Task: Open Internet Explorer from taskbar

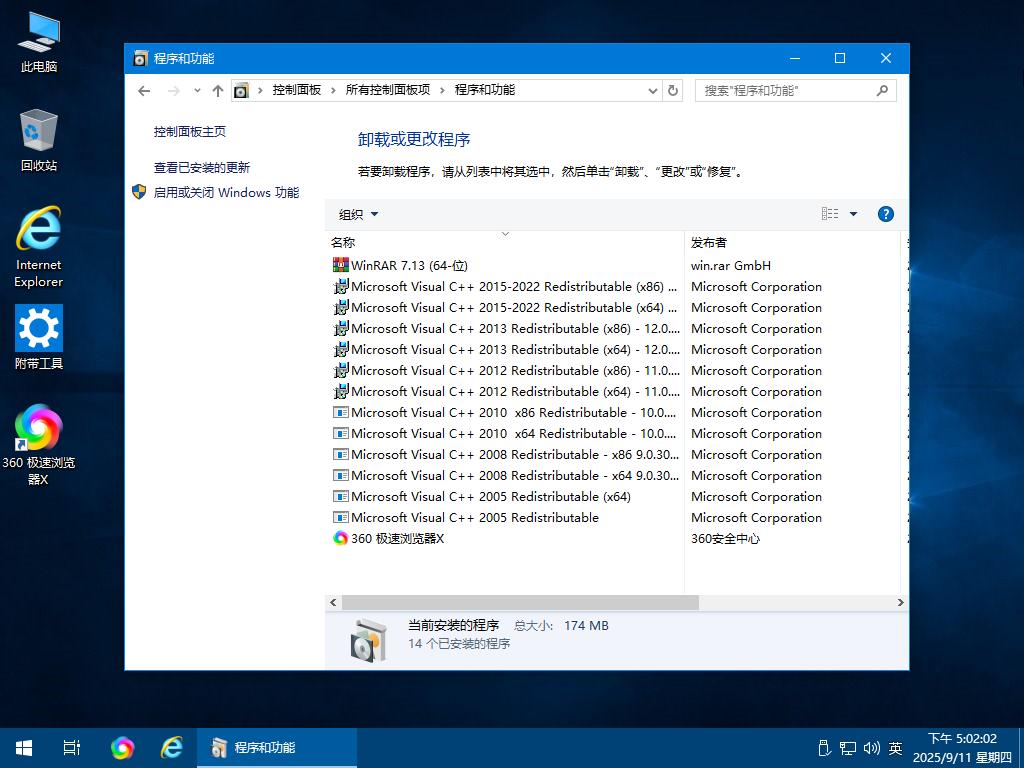Action: tap(172, 747)
